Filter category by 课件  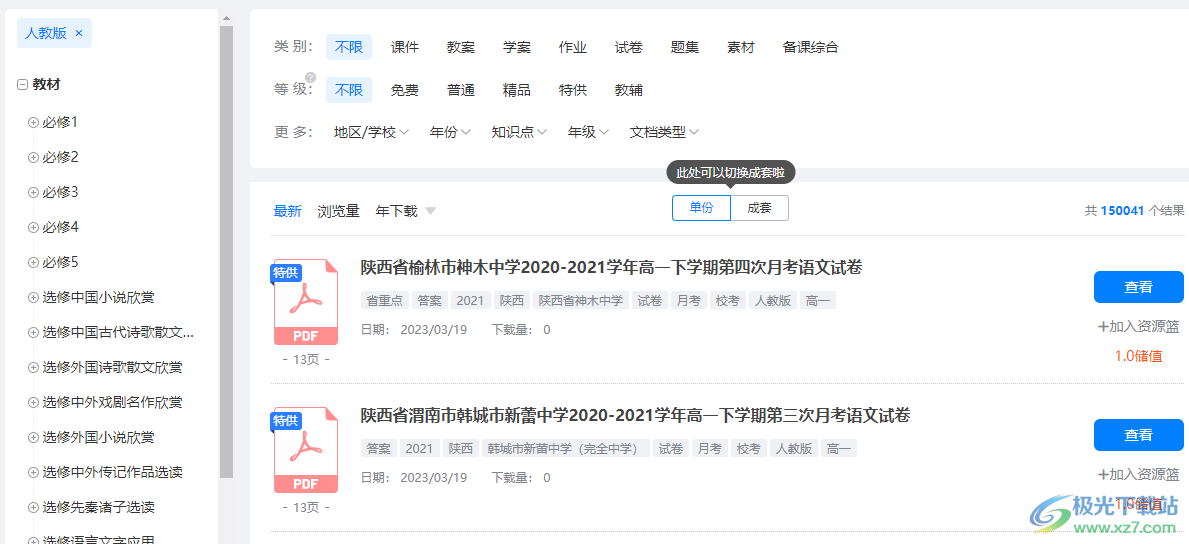tap(405, 47)
